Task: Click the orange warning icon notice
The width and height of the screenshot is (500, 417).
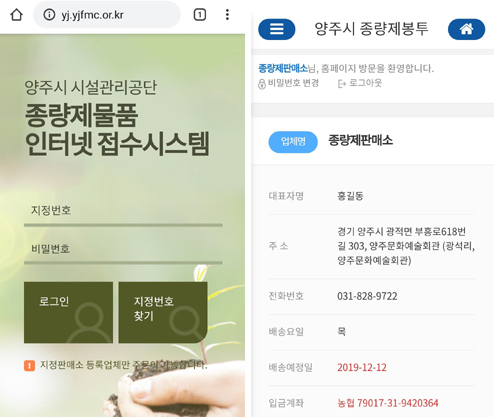Action: (29, 366)
